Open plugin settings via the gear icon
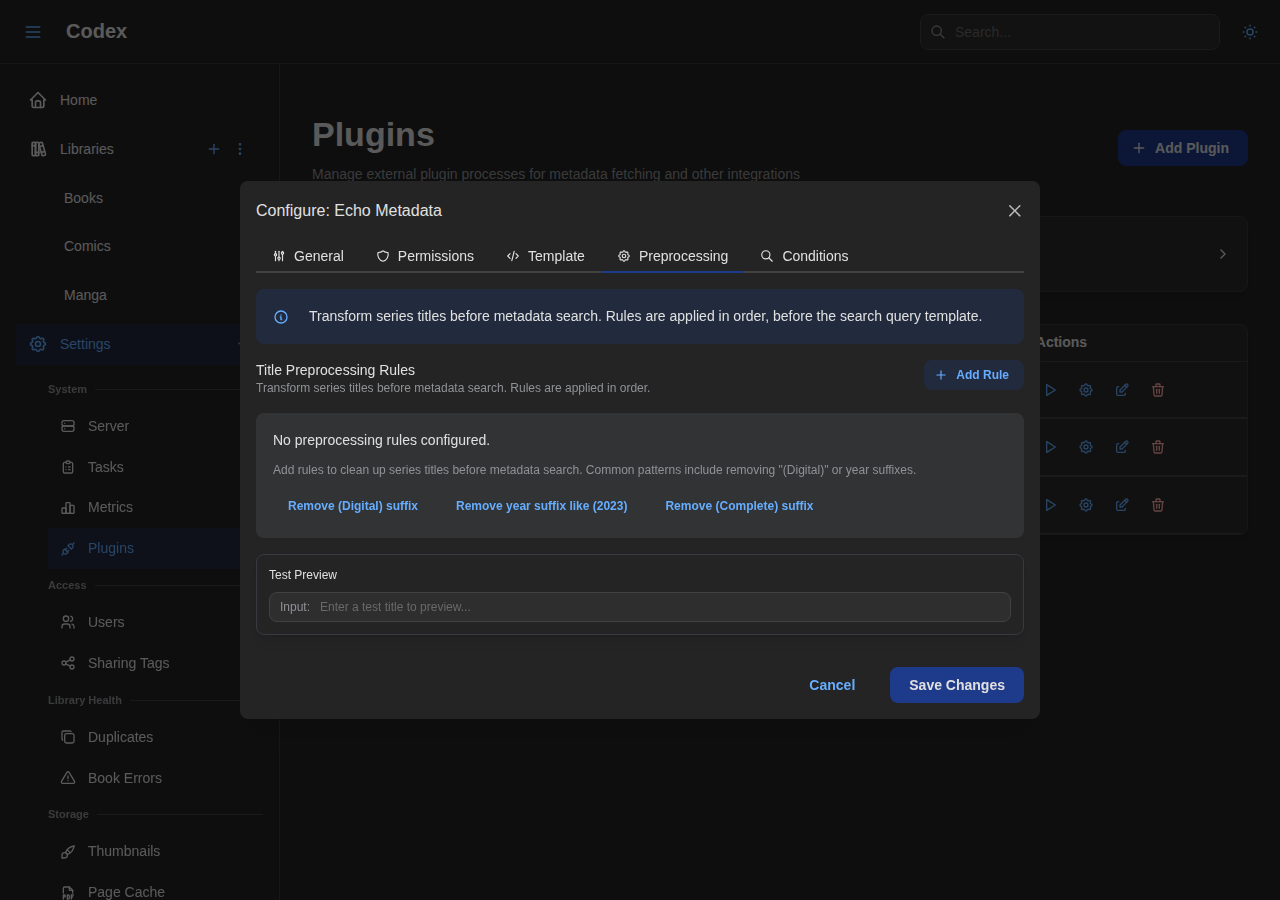The height and width of the screenshot is (900, 1280). tap(1085, 389)
